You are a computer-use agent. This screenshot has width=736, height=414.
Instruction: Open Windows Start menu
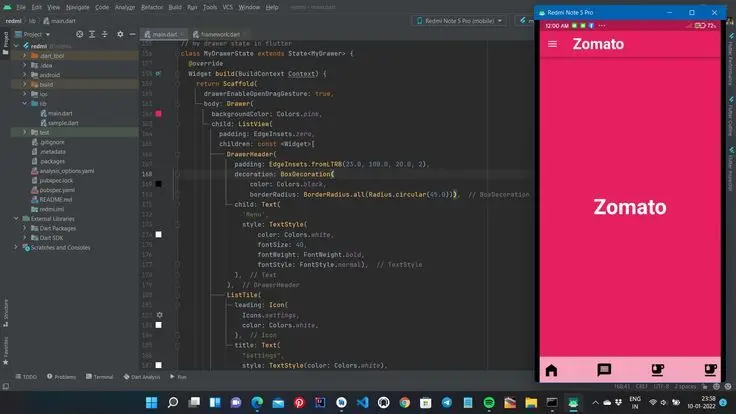pyautogui.click(x=152, y=402)
